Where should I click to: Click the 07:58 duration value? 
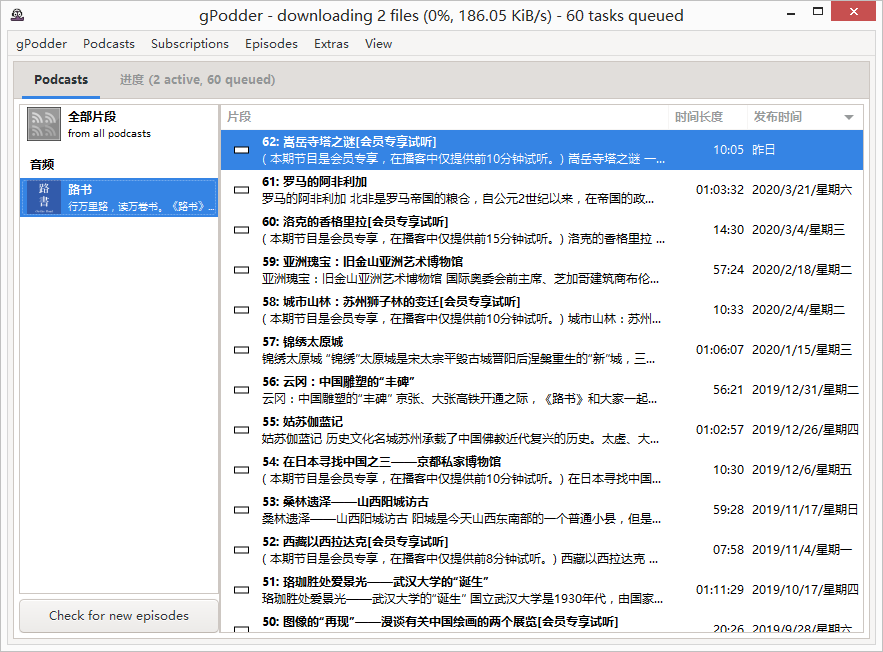coord(729,550)
